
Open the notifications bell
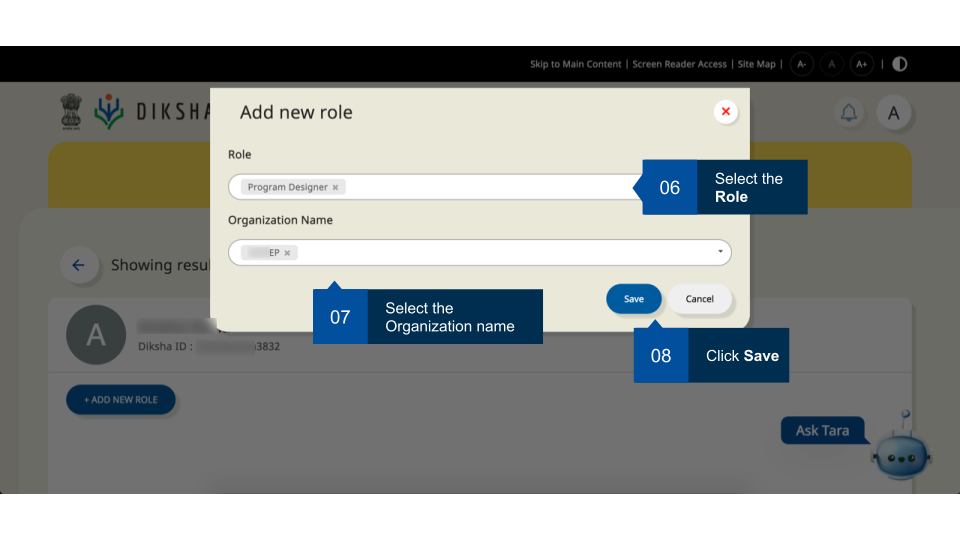(849, 113)
